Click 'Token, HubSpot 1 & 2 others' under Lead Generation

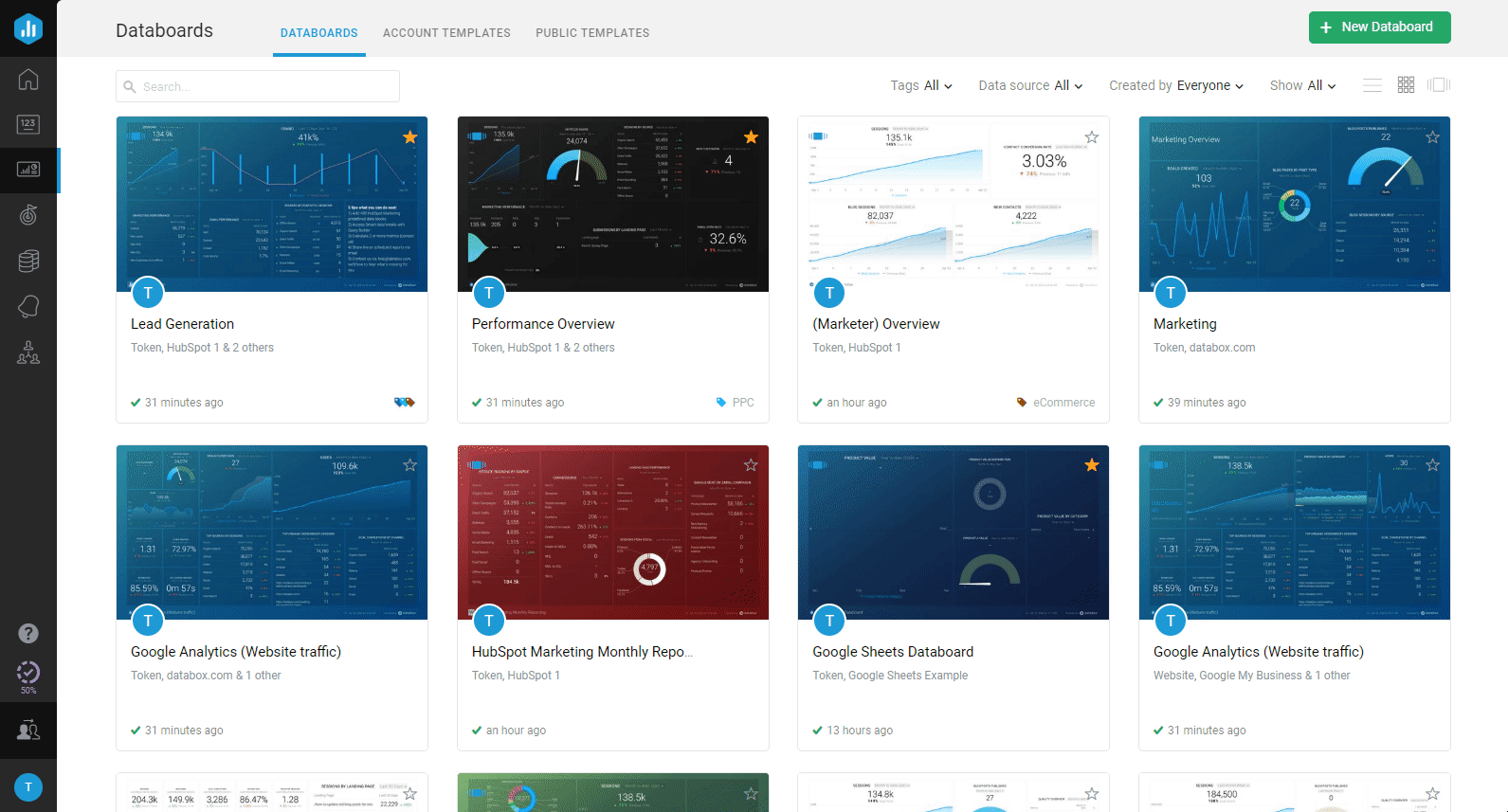tap(202, 348)
